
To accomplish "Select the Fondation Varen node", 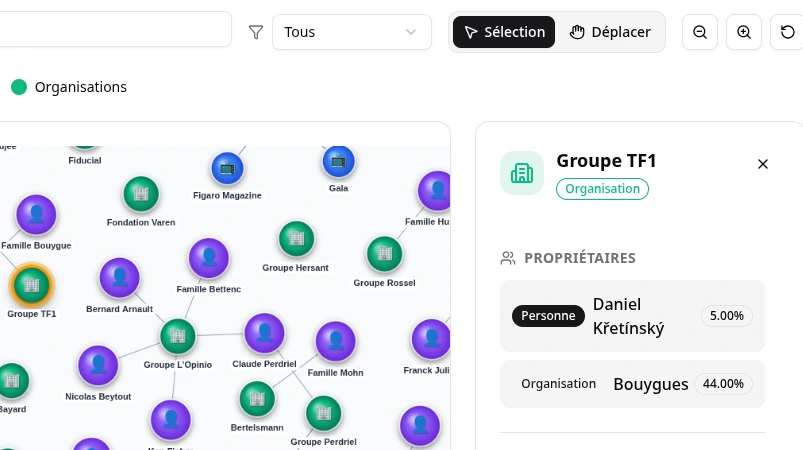I will (141, 195).
